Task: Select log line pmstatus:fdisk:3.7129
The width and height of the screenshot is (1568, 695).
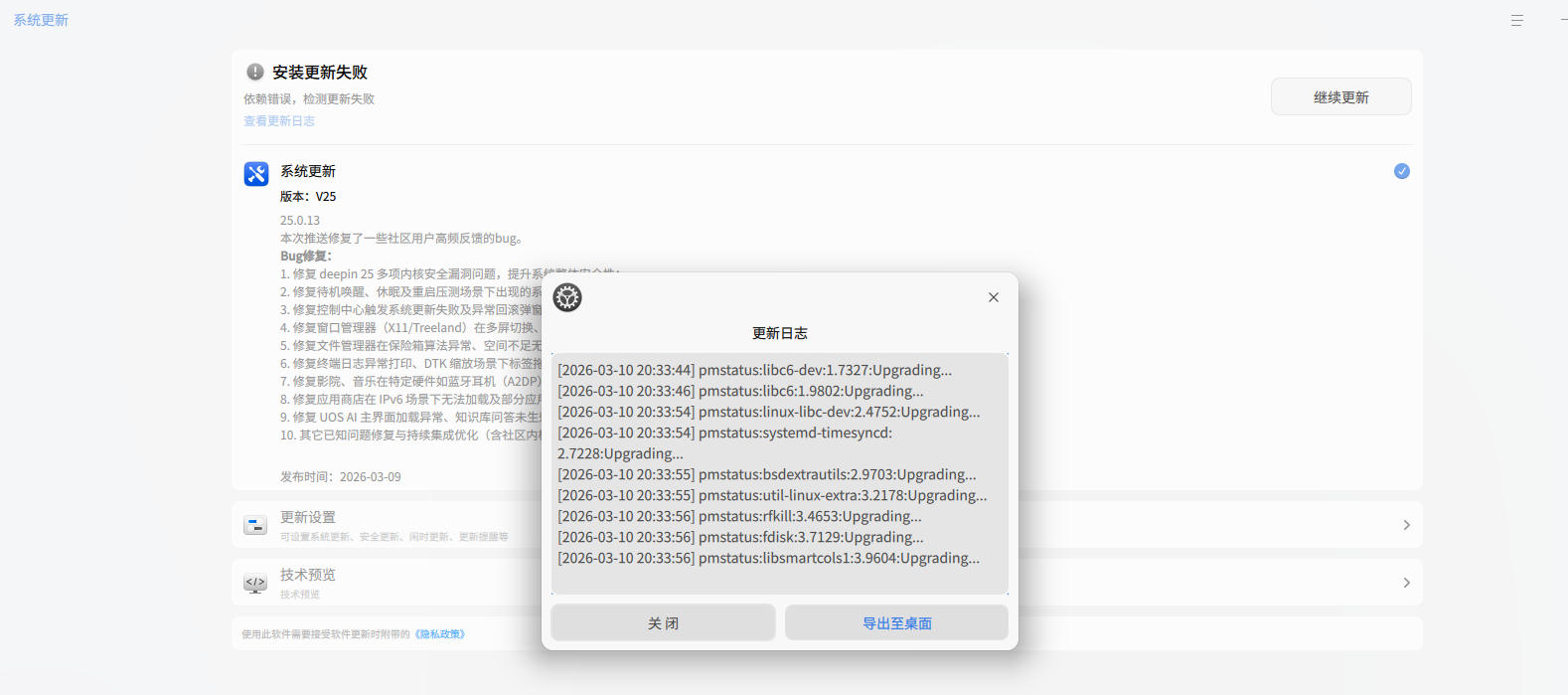Action: [741, 537]
